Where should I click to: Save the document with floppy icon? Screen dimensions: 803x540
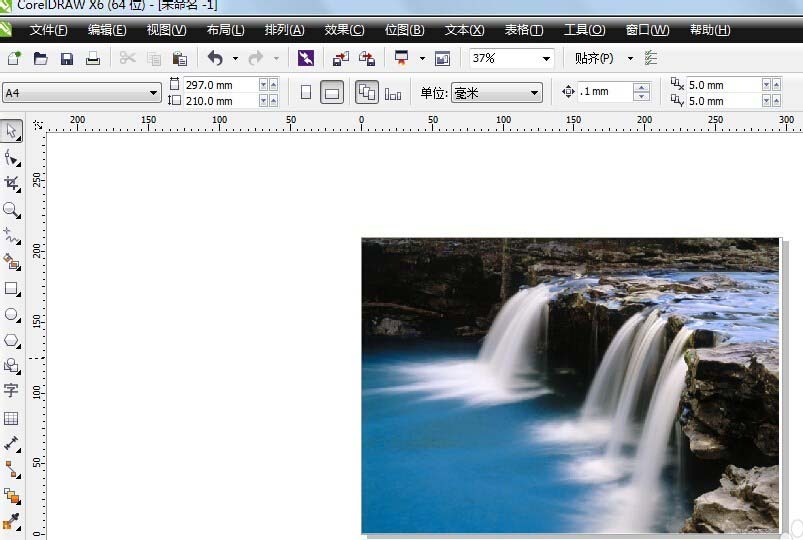pyautogui.click(x=67, y=58)
